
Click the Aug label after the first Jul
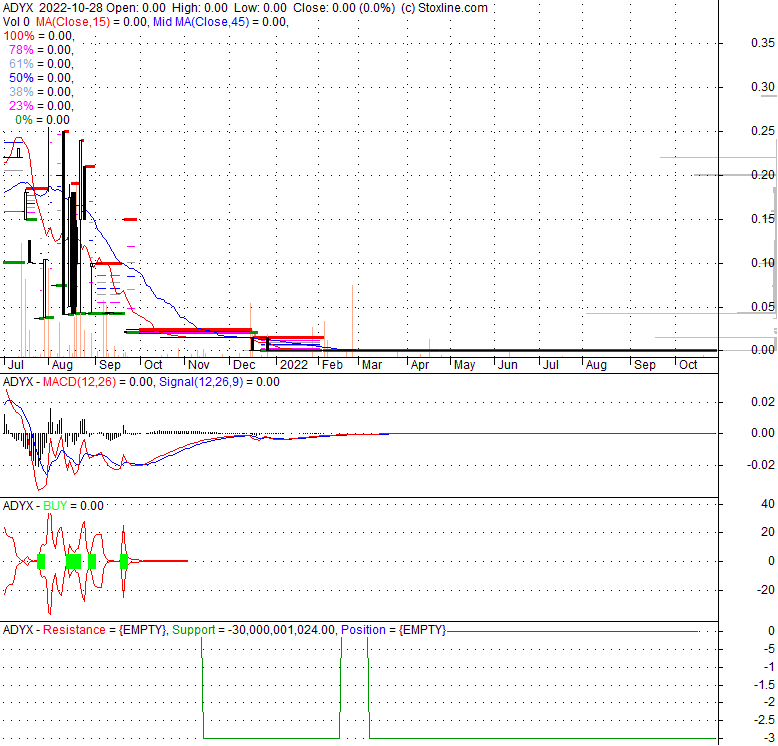[63, 365]
